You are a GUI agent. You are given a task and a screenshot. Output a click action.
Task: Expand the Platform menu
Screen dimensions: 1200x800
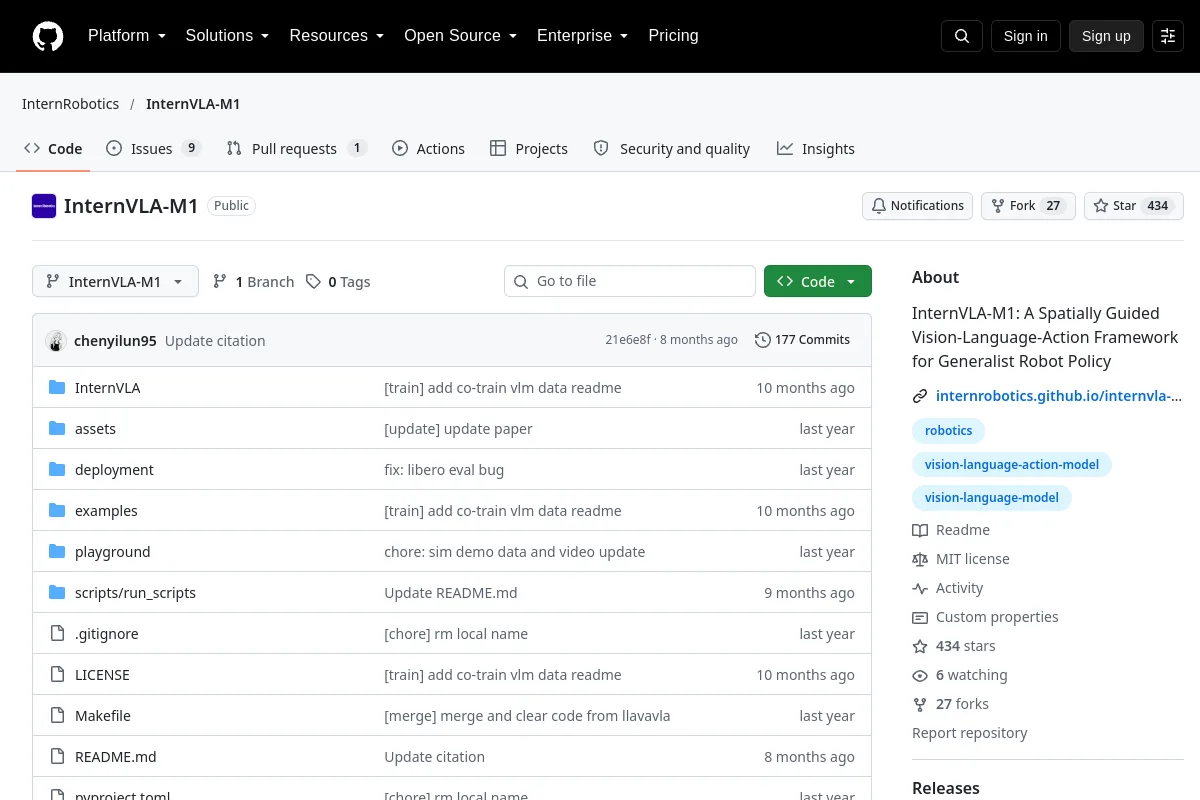(x=126, y=36)
